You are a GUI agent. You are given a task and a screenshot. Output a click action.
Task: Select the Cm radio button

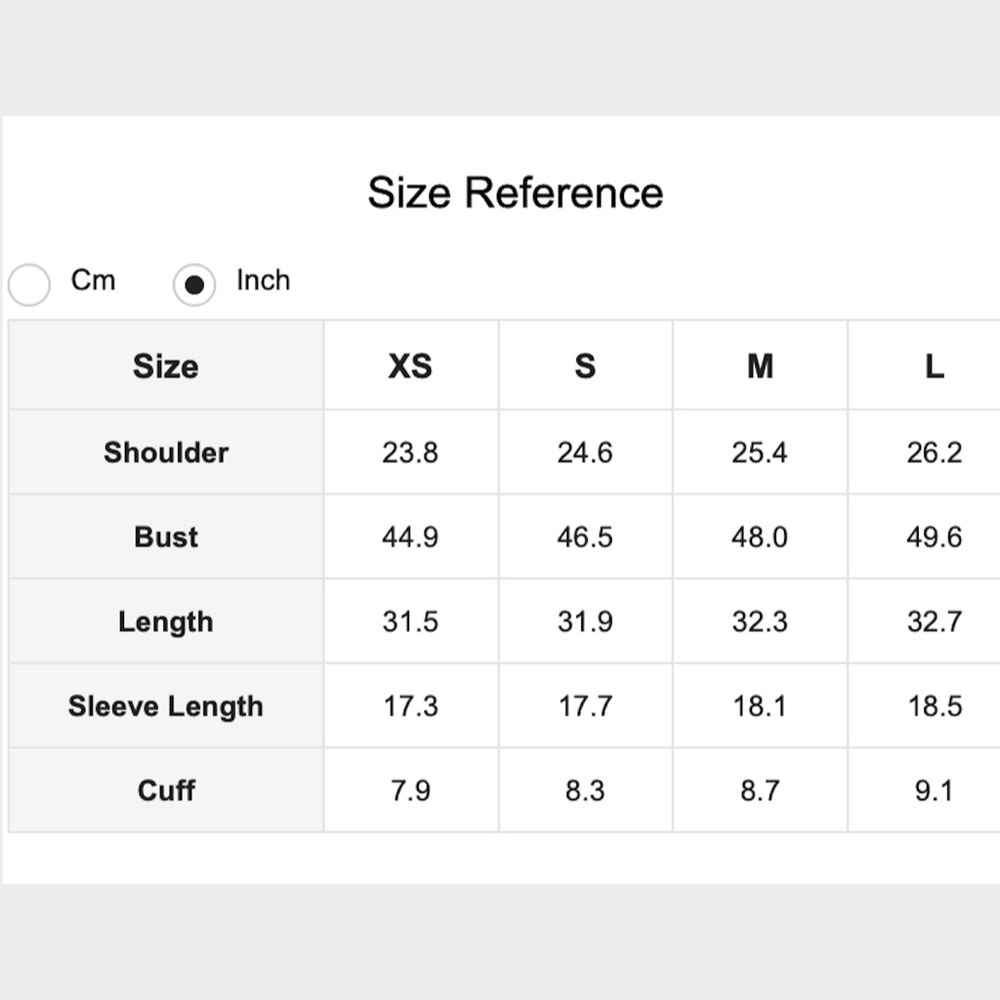pos(29,284)
